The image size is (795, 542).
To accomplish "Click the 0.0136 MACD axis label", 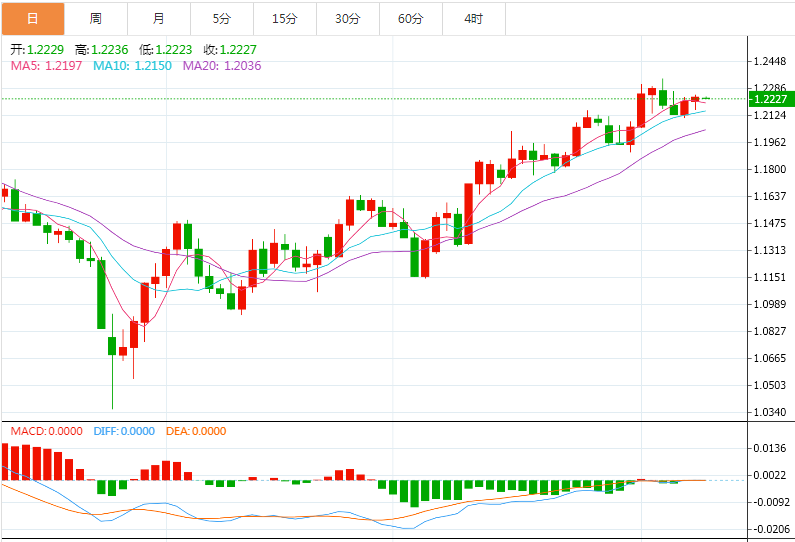I will (770, 448).
